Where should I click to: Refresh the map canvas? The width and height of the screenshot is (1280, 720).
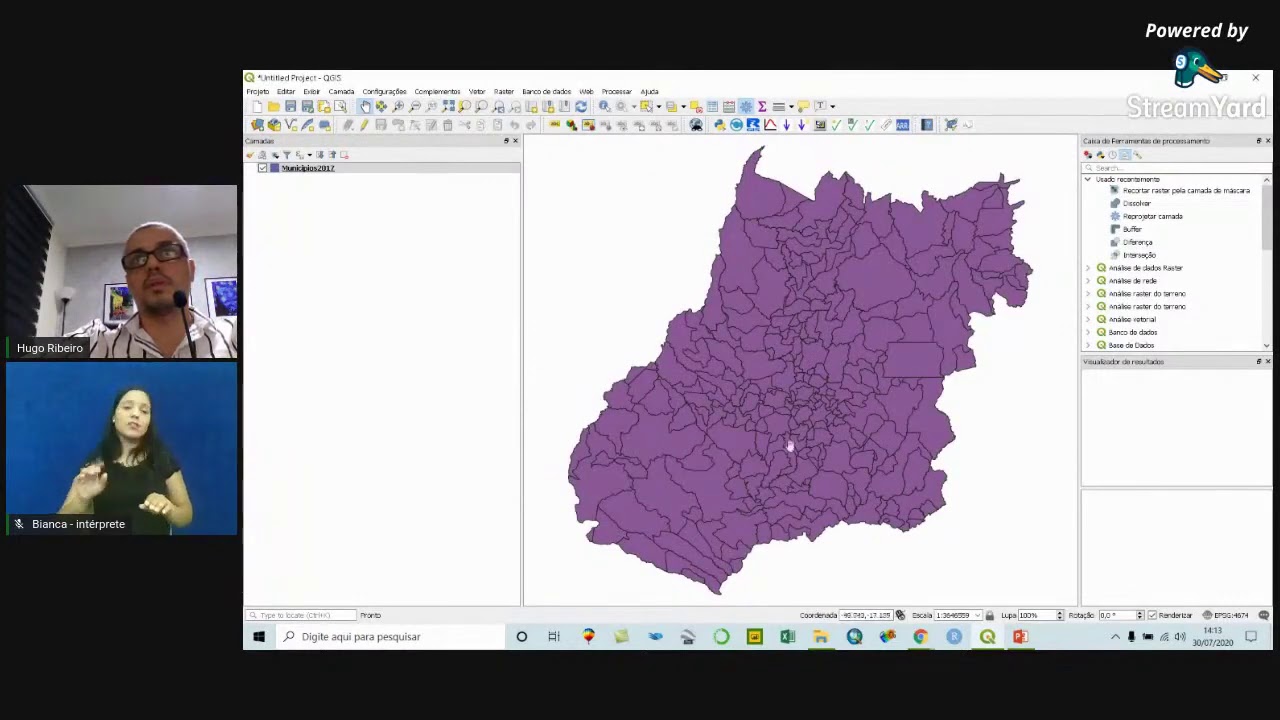[581, 106]
